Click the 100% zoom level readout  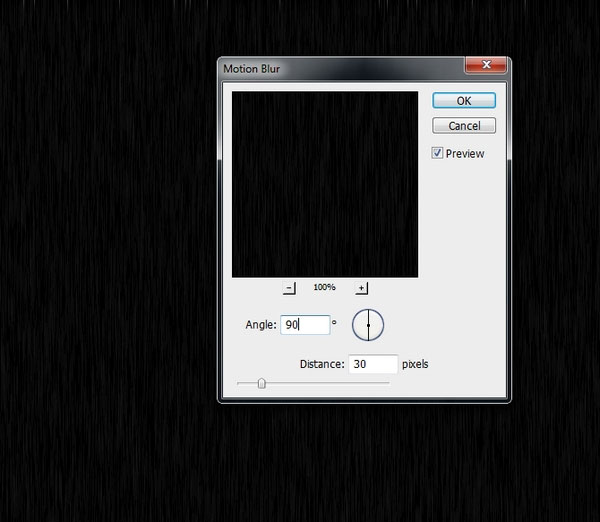[325, 288]
